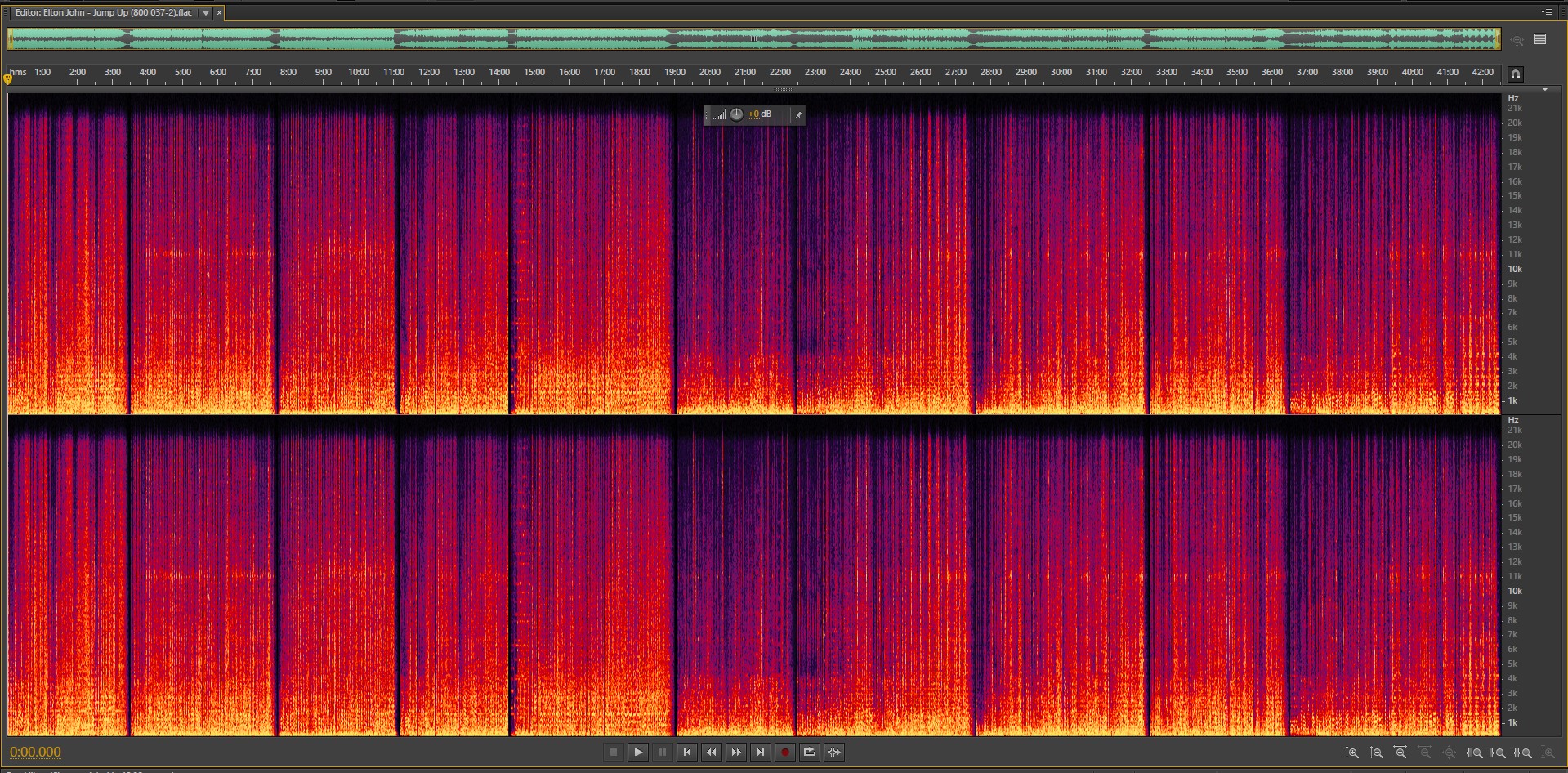The width and height of the screenshot is (1568, 773).
Task: Click the Fast Forward button
Action: coord(736,753)
